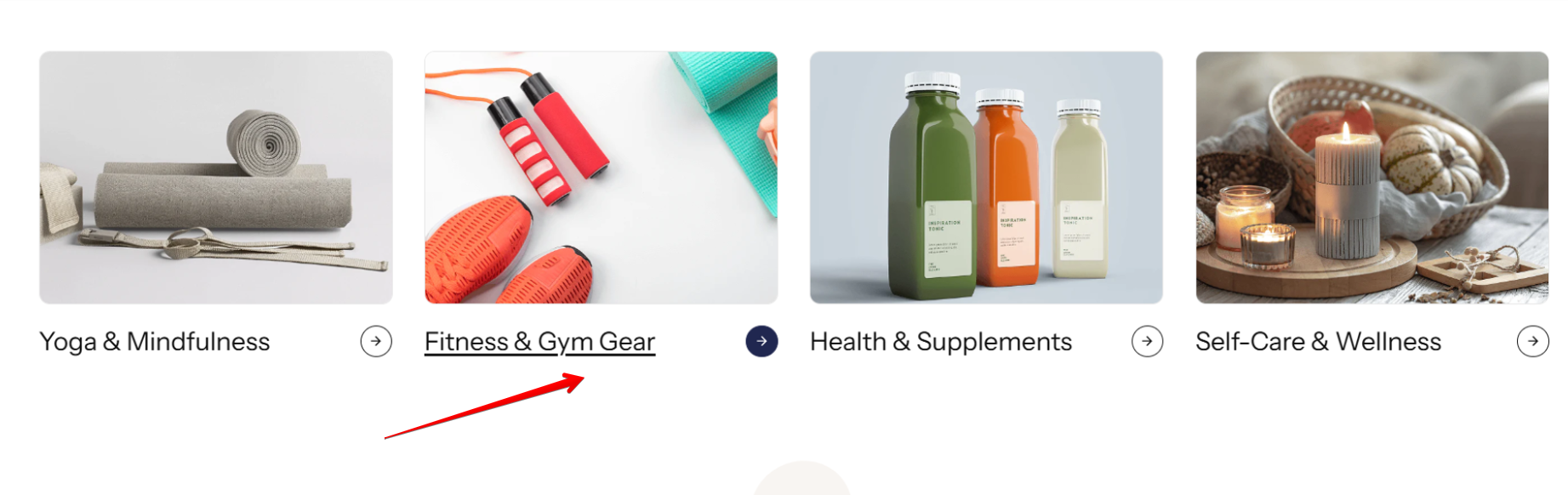Viewport: 1568px width, 495px height.
Task: Open the underlined Fitness & Gym Gear link
Action: click(x=539, y=342)
